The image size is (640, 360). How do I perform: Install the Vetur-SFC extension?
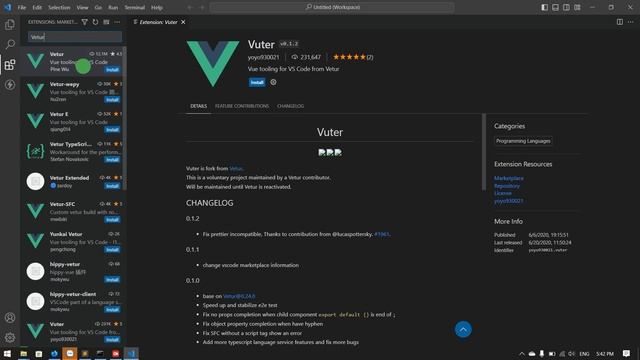pyautogui.click(x=112, y=220)
